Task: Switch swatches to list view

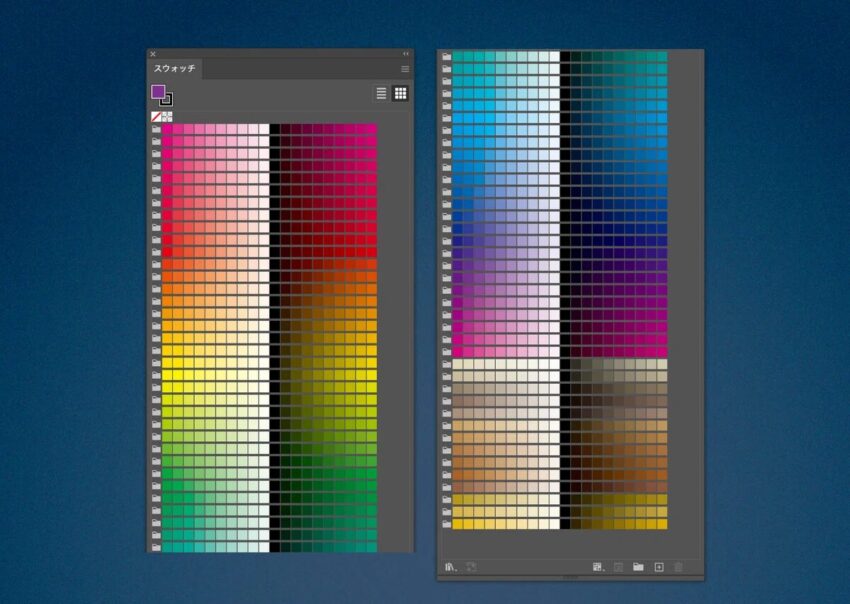Action: pos(381,93)
